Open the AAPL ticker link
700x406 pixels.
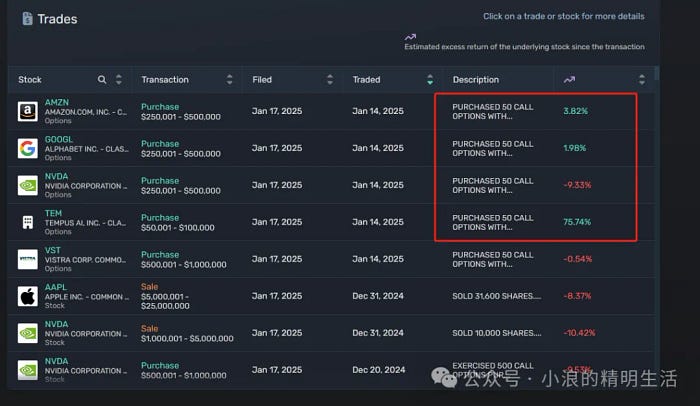click(56, 287)
